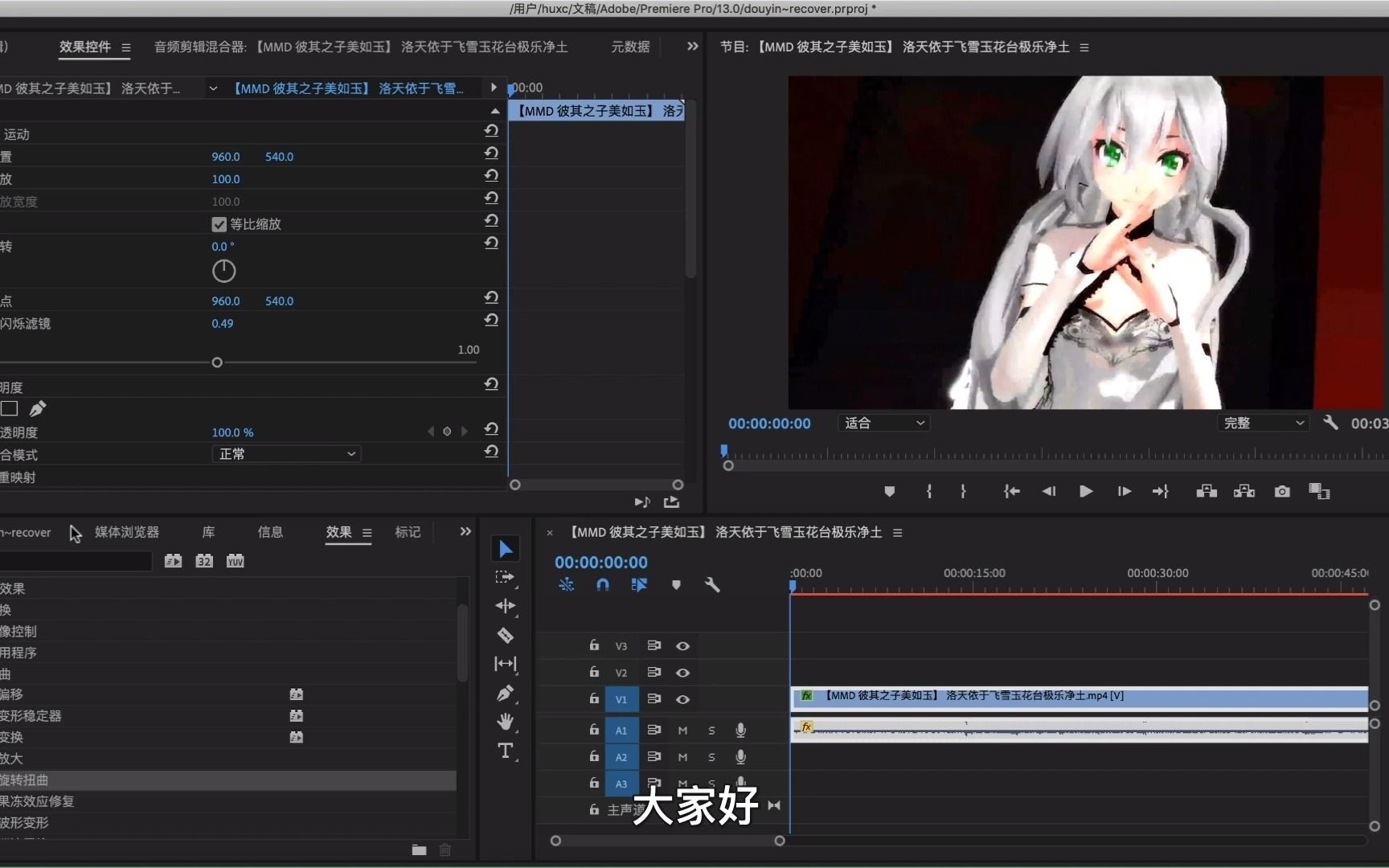1389x868 pixels.
Task: Select the Track Select Forward tool
Action: (505, 577)
